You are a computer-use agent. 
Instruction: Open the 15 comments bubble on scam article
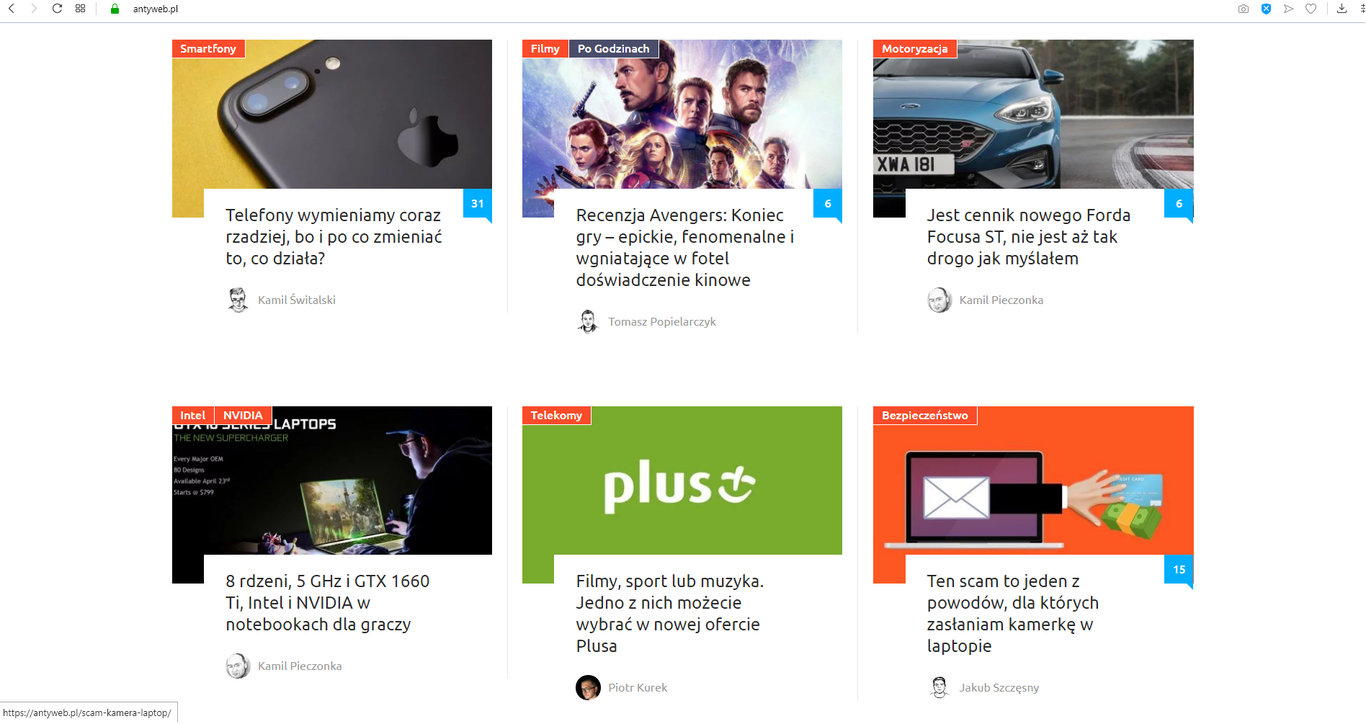point(1179,571)
